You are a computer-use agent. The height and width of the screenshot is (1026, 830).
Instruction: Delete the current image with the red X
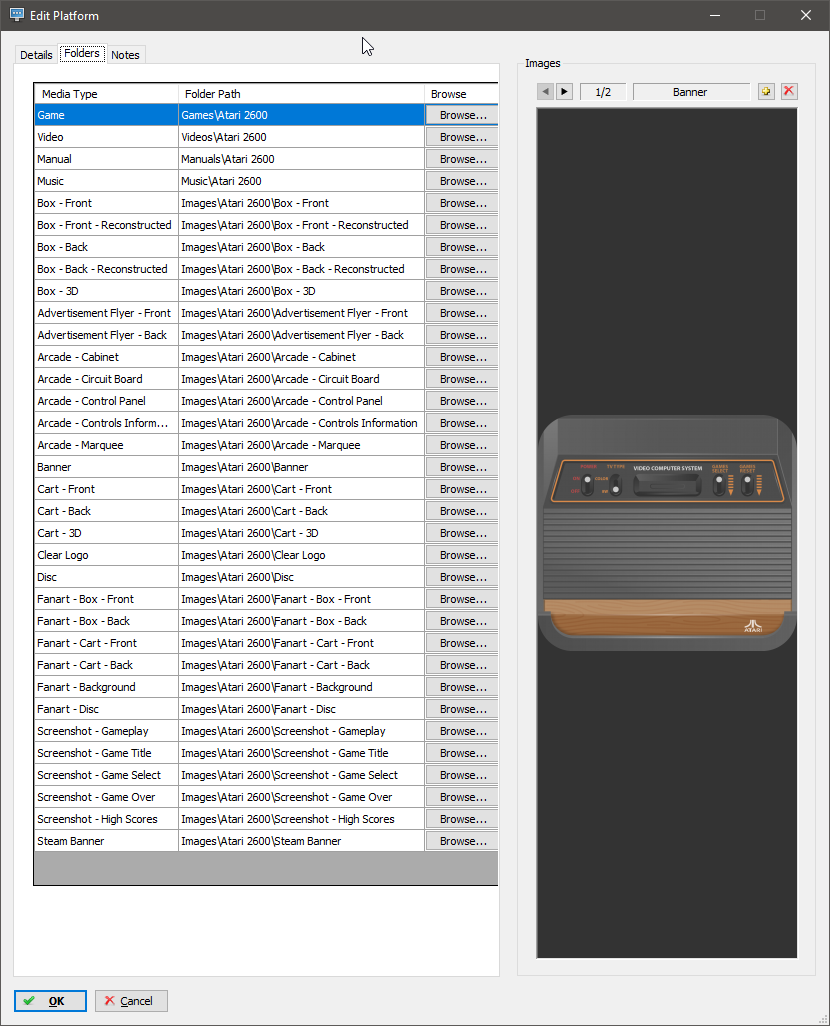coord(789,92)
